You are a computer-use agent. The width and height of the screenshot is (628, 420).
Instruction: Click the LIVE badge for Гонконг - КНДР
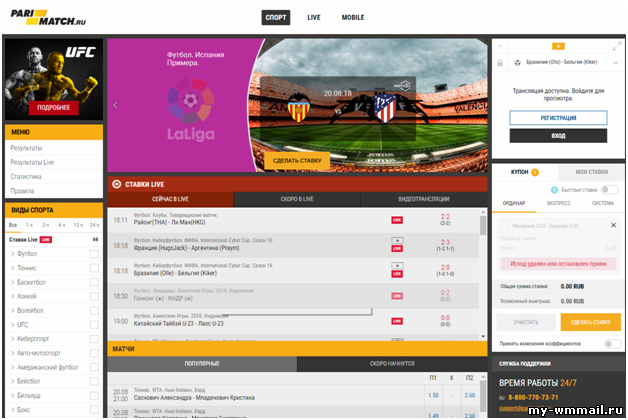click(397, 296)
